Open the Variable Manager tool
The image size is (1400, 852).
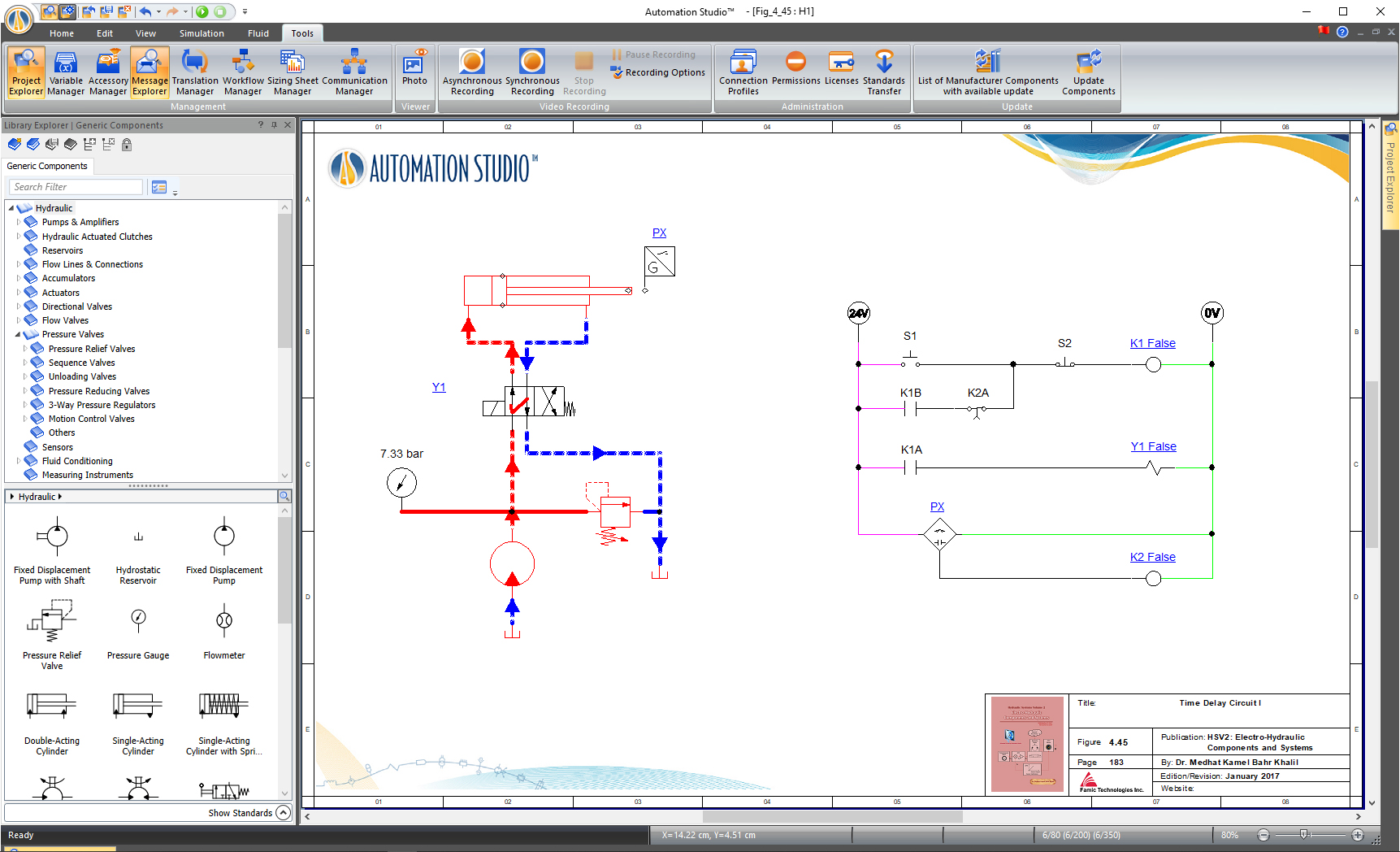[x=66, y=72]
